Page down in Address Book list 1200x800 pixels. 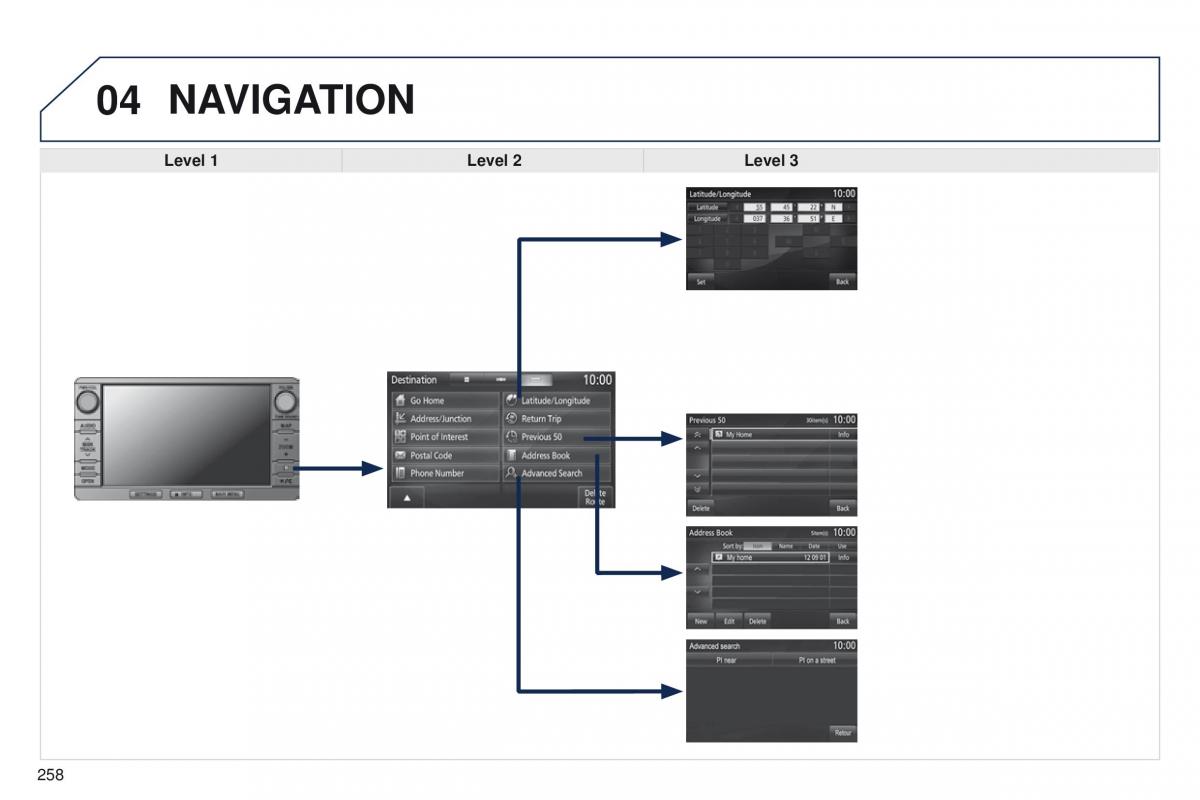click(698, 591)
